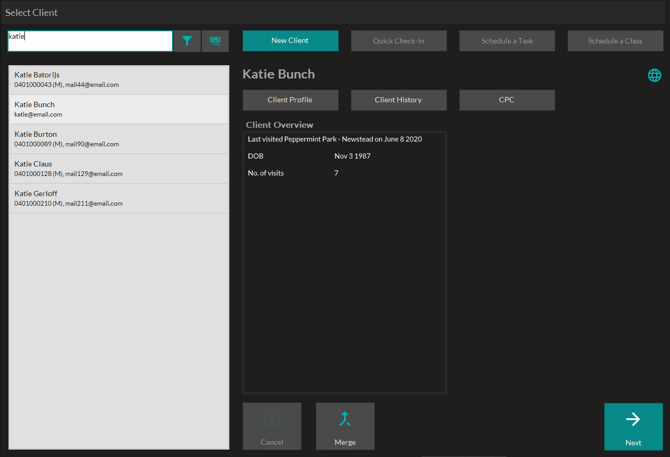Select Katie Bunch in the client list
This screenshot has height=457, width=670.
tap(119, 109)
